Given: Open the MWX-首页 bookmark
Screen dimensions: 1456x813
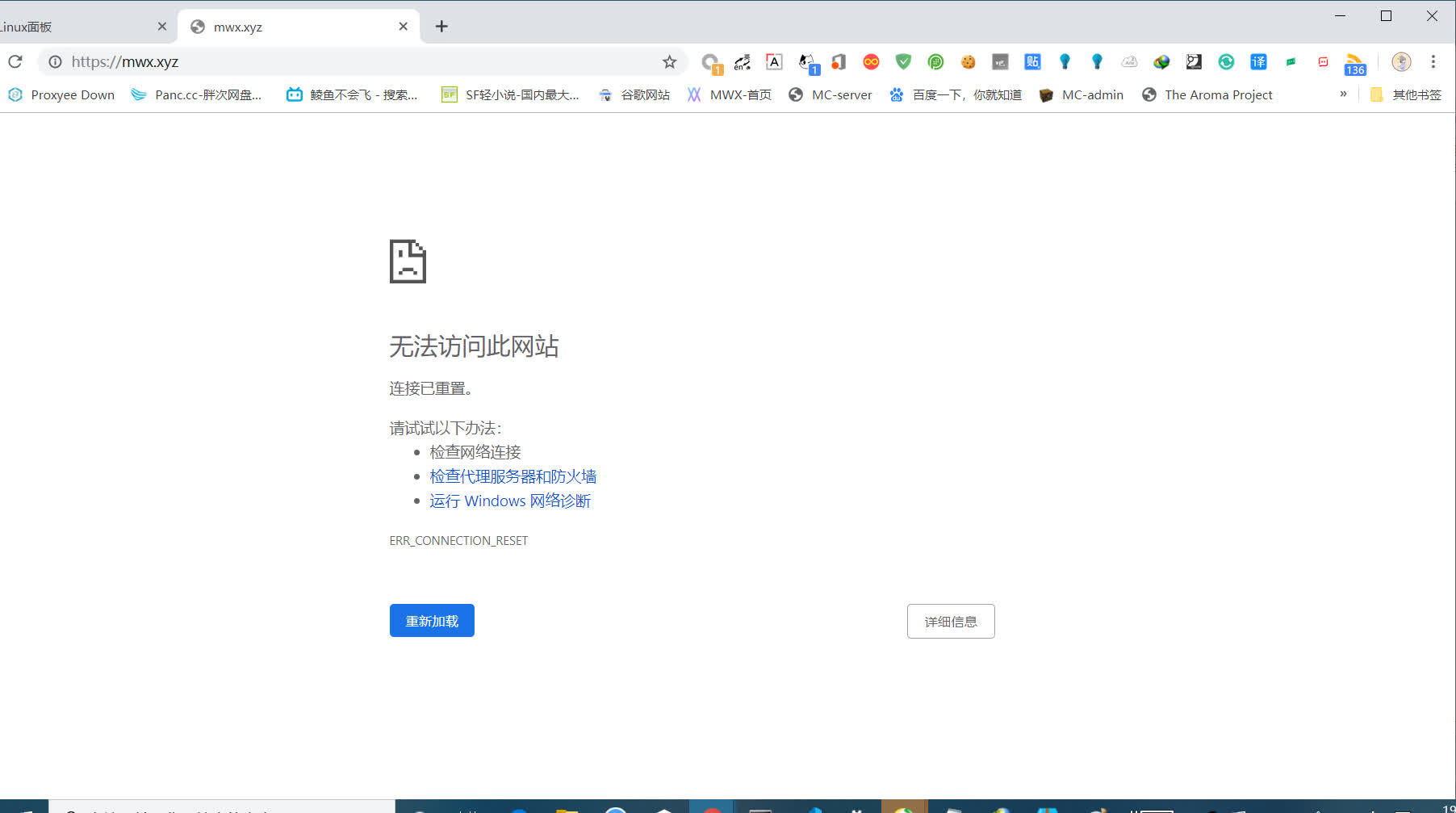Looking at the screenshot, I should [730, 94].
